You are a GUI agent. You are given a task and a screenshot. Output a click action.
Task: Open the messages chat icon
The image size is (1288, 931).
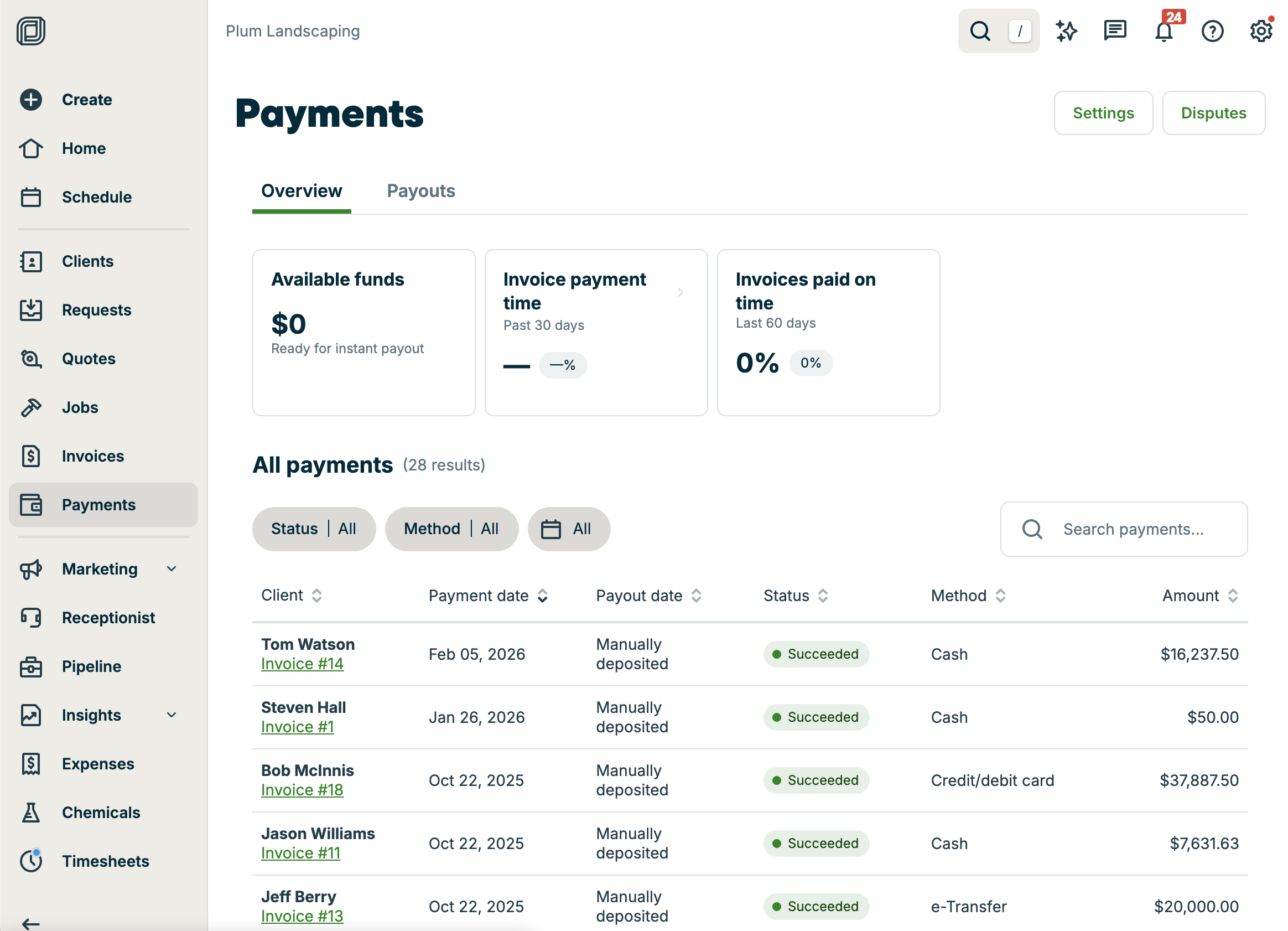pos(1115,30)
